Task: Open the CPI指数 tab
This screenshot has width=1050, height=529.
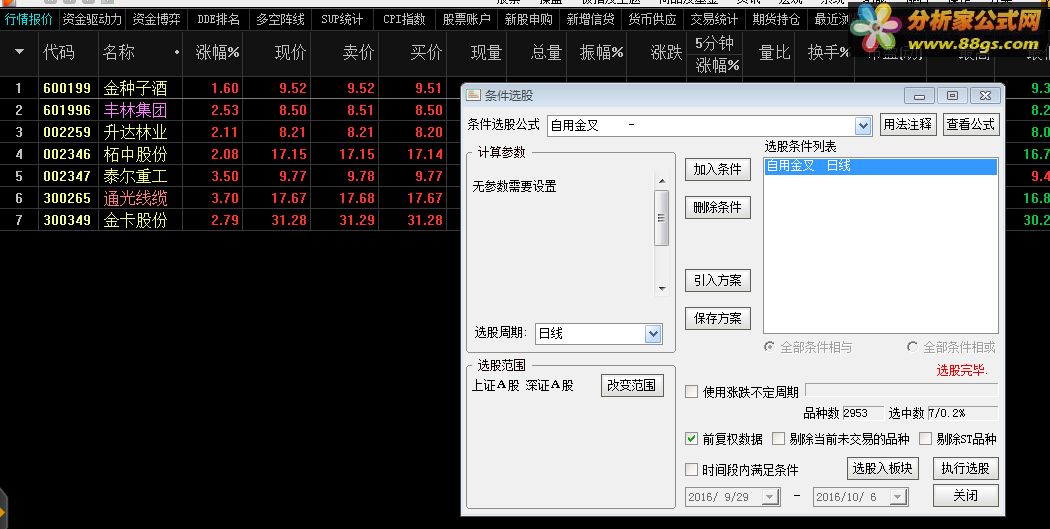Action: pyautogui.click(x=404, y=19)
